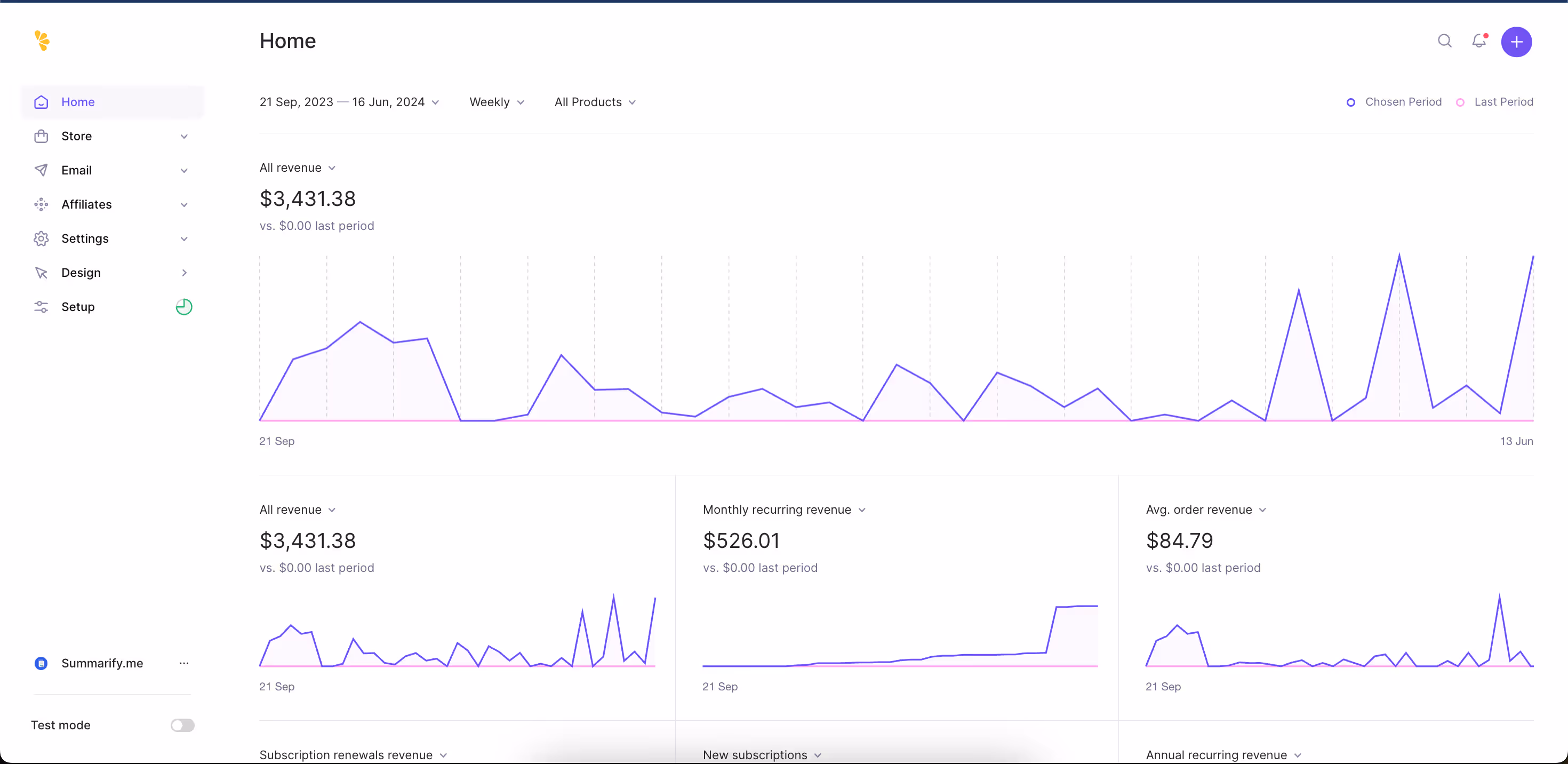
Task: Open Summarify.me three-dot options menu
Action: pos(184,663)
